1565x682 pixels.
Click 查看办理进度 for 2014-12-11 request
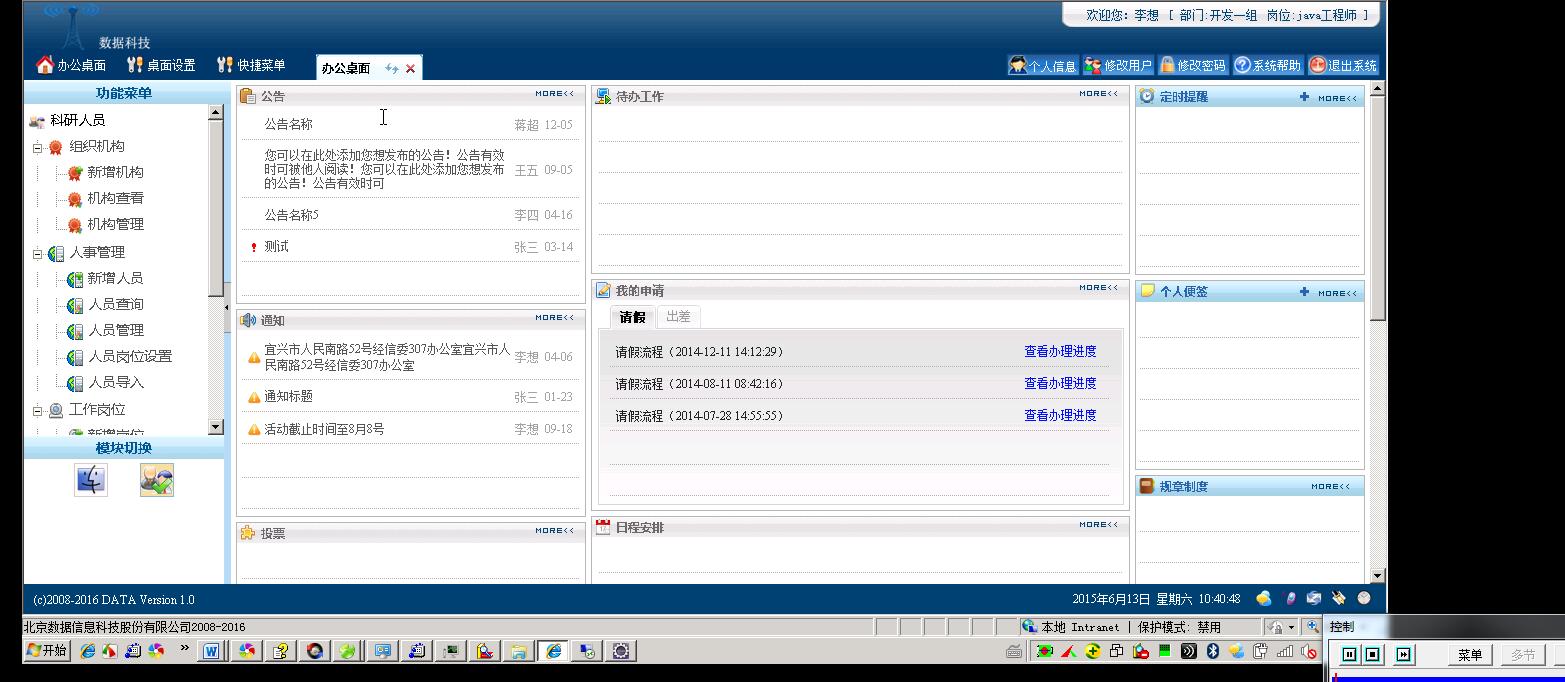point(1060,352)
